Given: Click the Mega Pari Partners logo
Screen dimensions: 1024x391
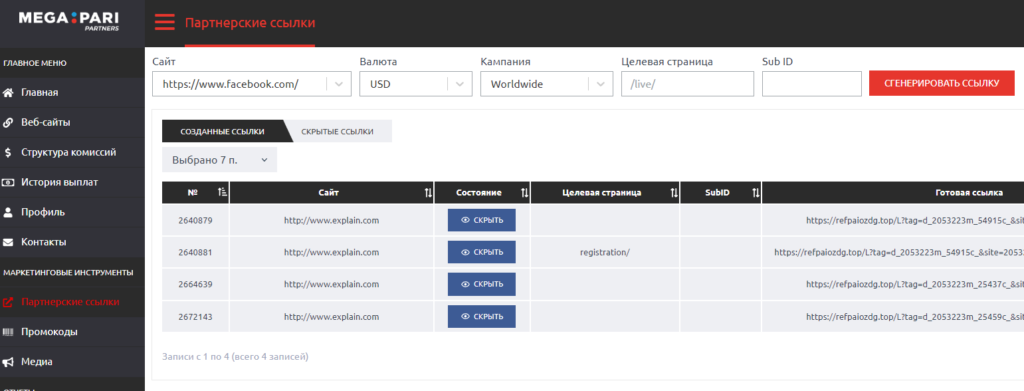Looking at the screenshot, I should (x=69, y=22).
